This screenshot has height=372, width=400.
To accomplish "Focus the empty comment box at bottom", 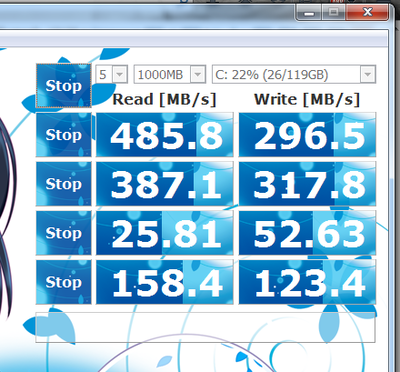I will pos(205,327).
